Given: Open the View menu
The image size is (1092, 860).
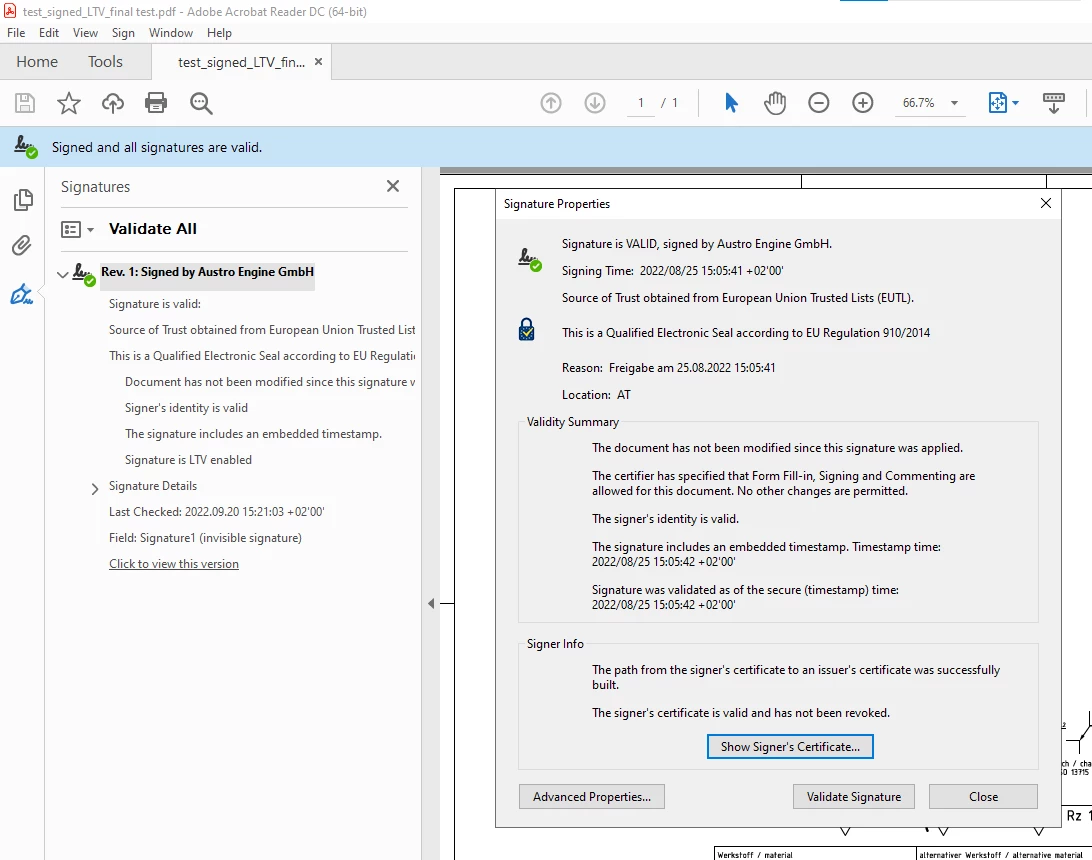Looking at the screenshot, I should point(85,33).
